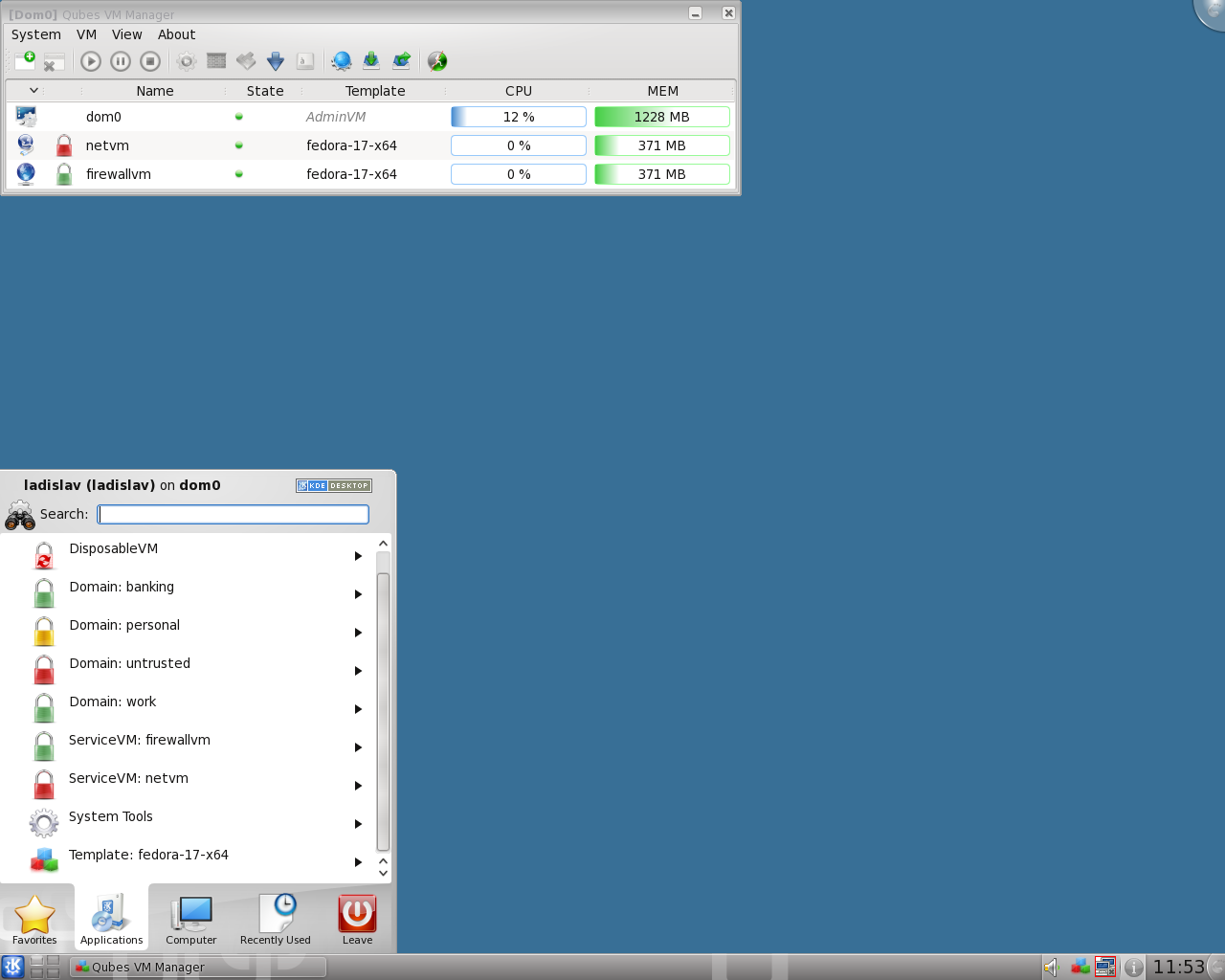Image resolution: width=1225 pixels, height=980 pixels.
Task: Click the Qubes tray icon in system tray
Action: click(1080, 967)
